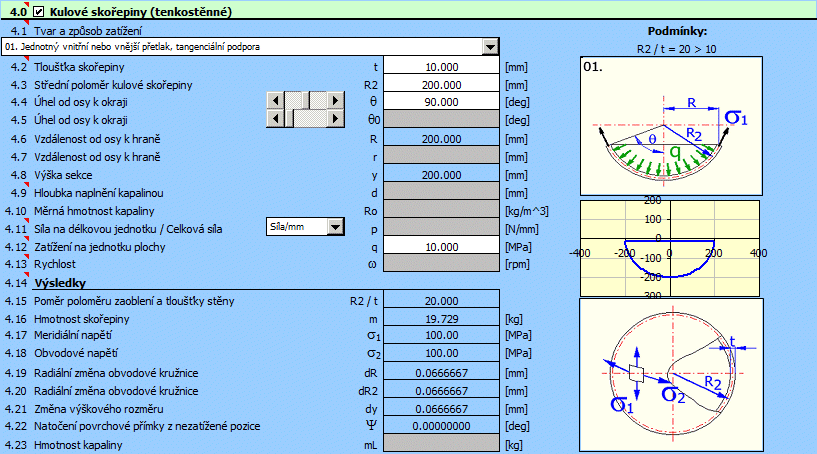Click the grey force p cell
This screenshot has height=454, width=817.
[441, 228]
